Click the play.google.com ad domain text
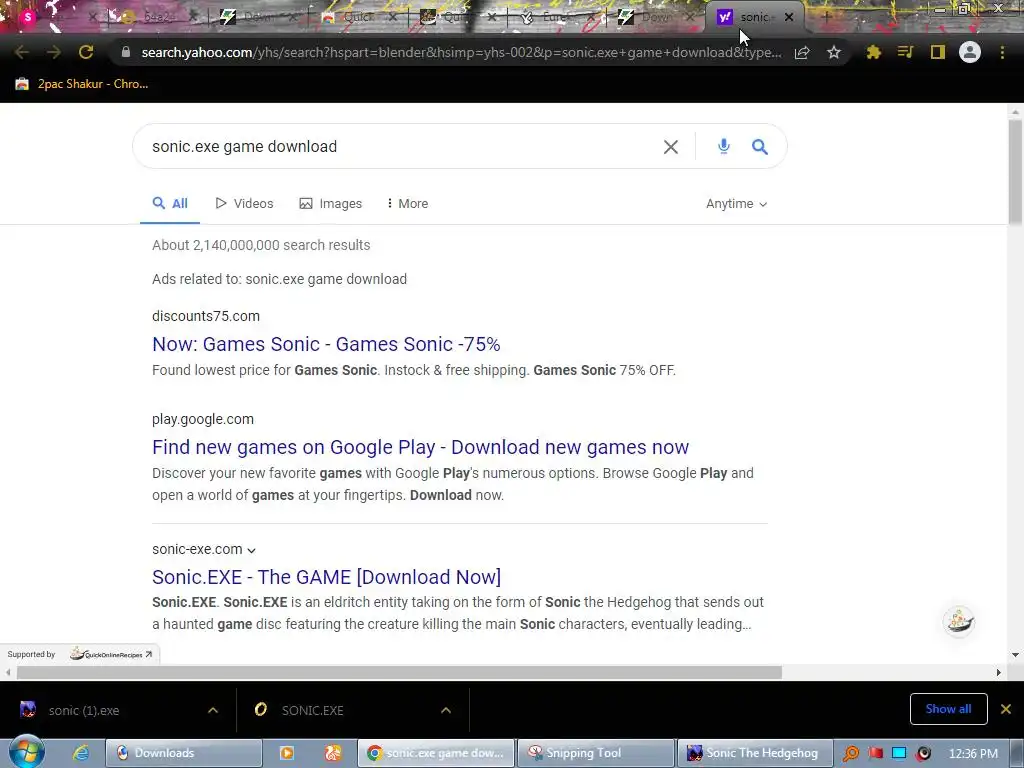This screenshot has width=1024, height=768. [203, 419]
